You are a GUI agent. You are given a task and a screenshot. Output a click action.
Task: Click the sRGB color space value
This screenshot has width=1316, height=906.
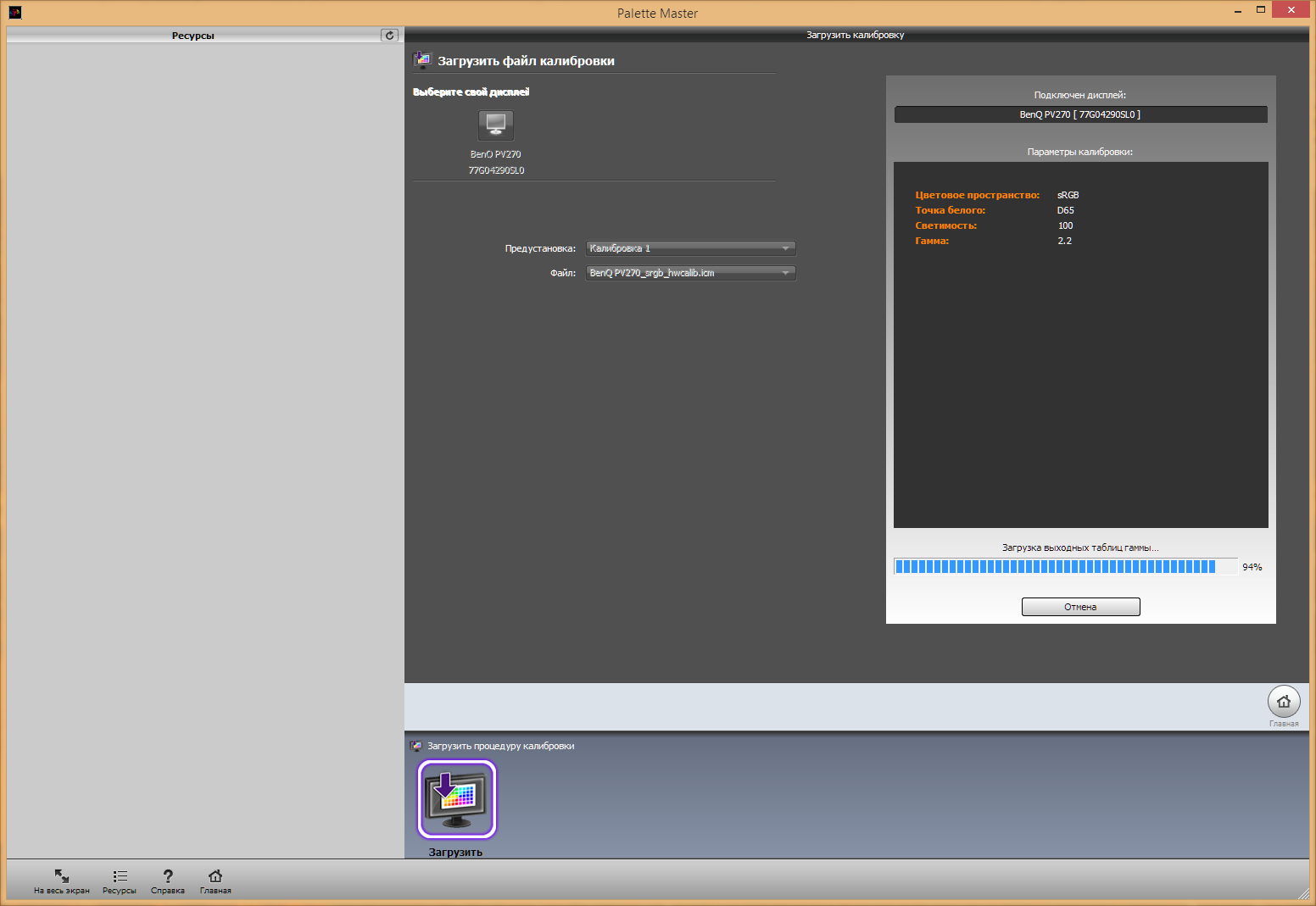[1068, 195]
